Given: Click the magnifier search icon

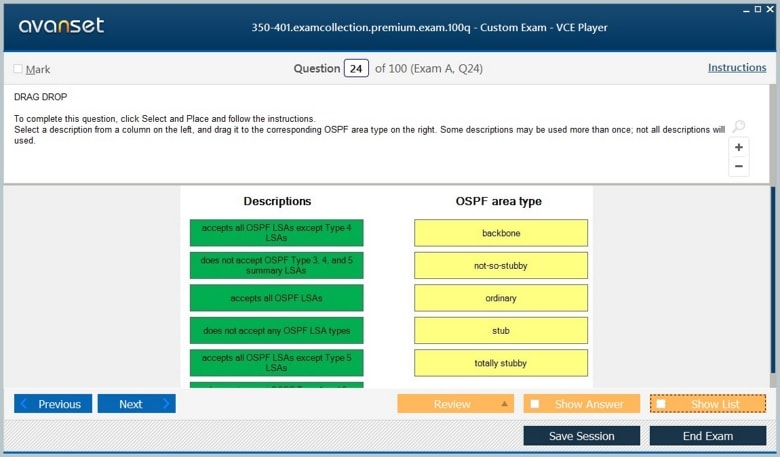Looking at the screenshot, I should coord(738,127).
